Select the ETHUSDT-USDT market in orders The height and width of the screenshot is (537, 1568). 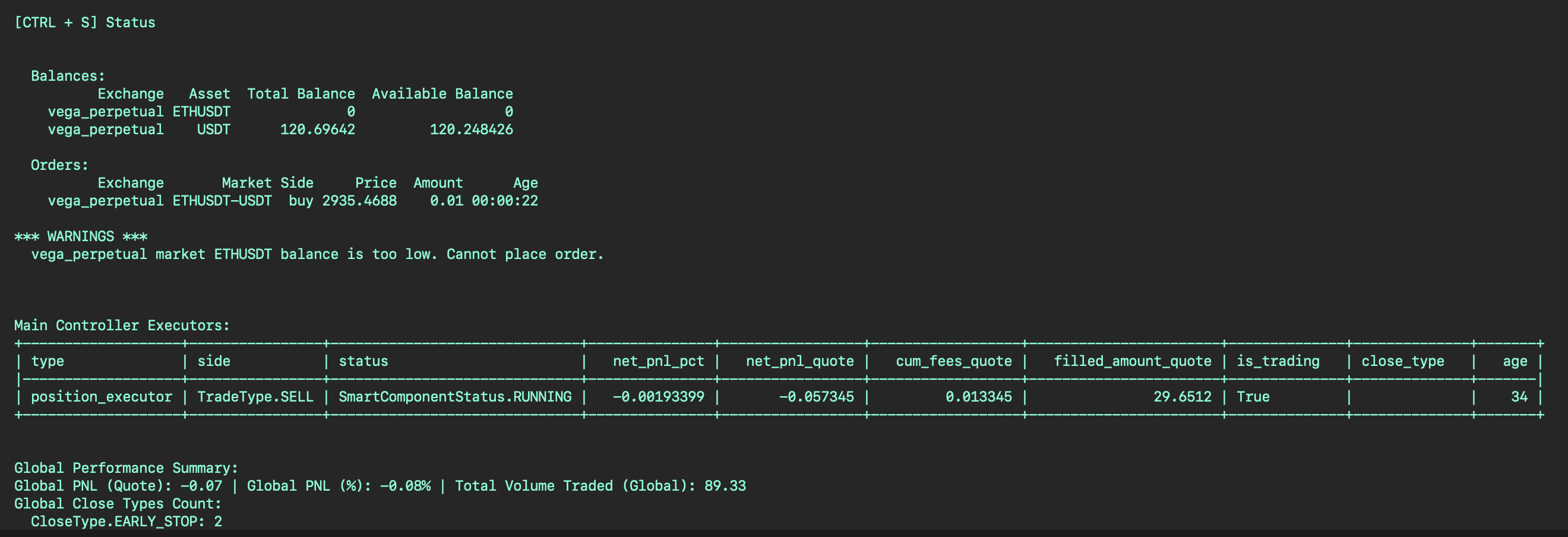[222, 201]
